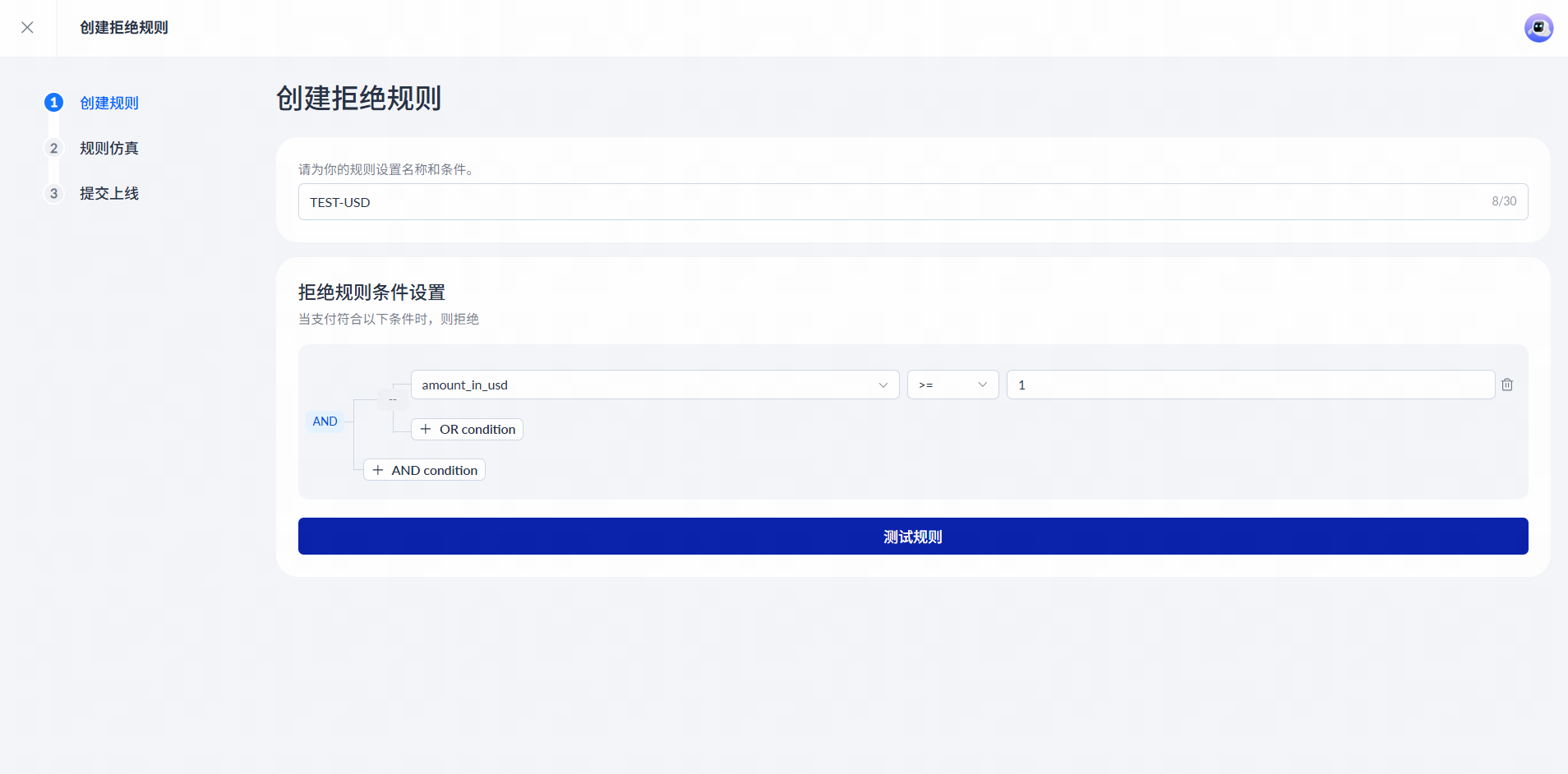
Task: Click the 拒绝规则条件设置 heading
Action: (x=371, y=293)
